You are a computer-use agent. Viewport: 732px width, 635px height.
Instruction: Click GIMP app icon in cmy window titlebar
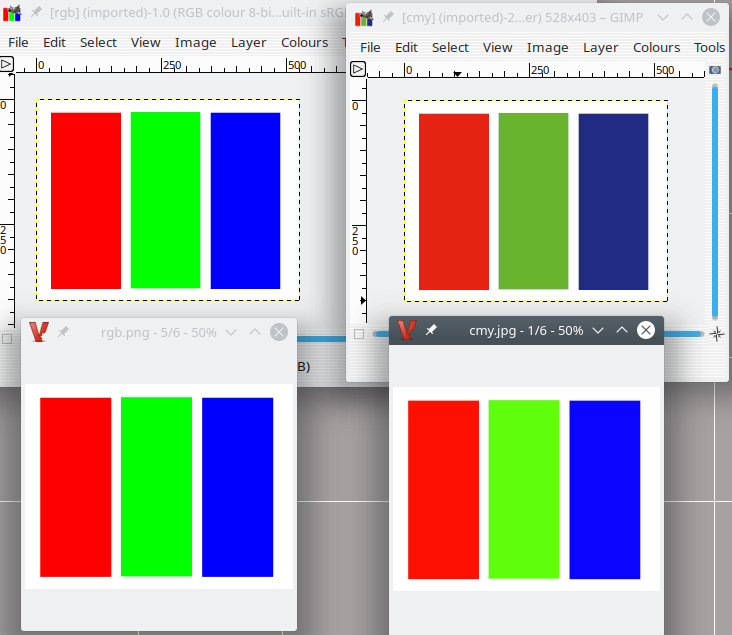point(364,18)
